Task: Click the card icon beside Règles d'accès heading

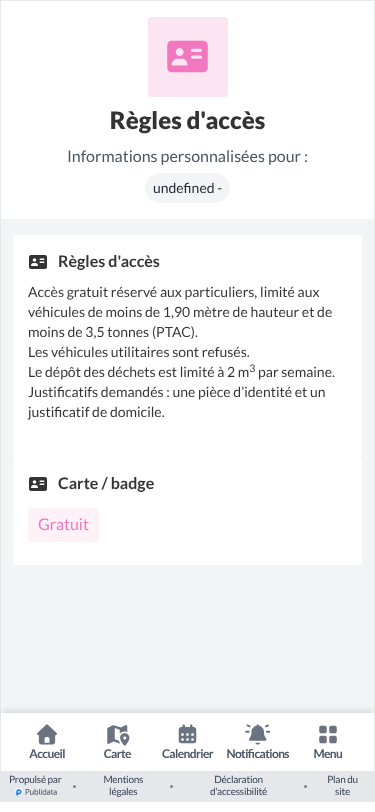Action: 38,262
